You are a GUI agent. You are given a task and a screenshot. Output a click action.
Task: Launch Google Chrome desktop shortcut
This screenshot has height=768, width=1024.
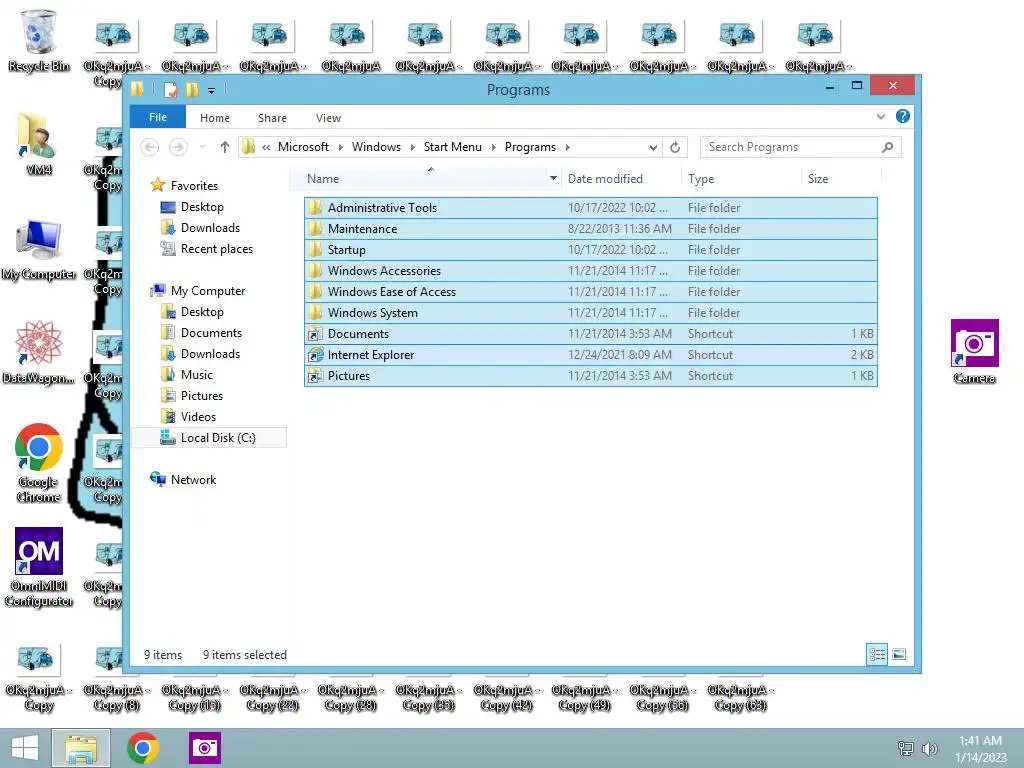[39, 462]
